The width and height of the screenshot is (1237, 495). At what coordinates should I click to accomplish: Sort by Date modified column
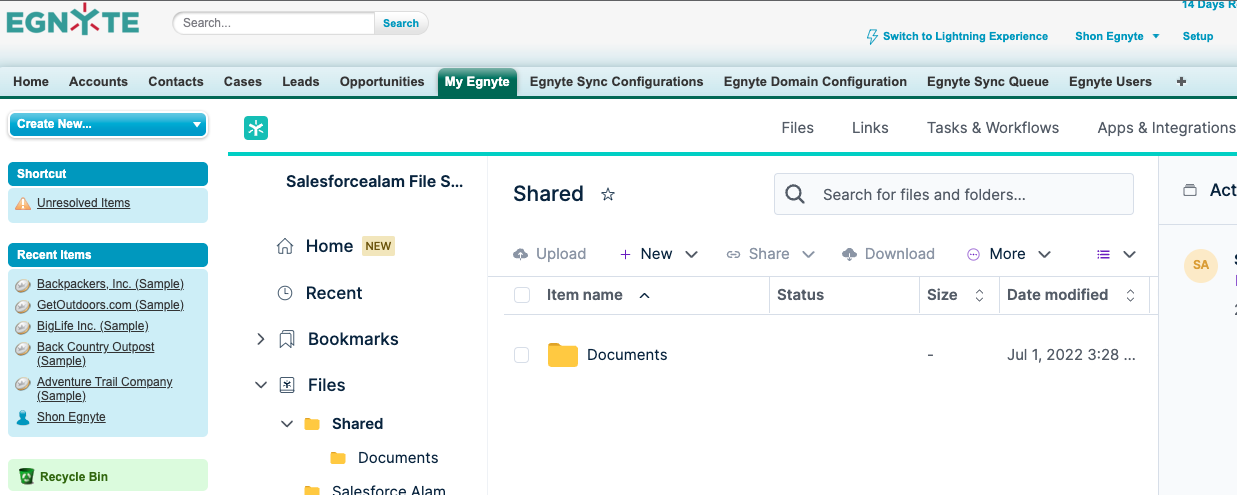pos(1057,295)
